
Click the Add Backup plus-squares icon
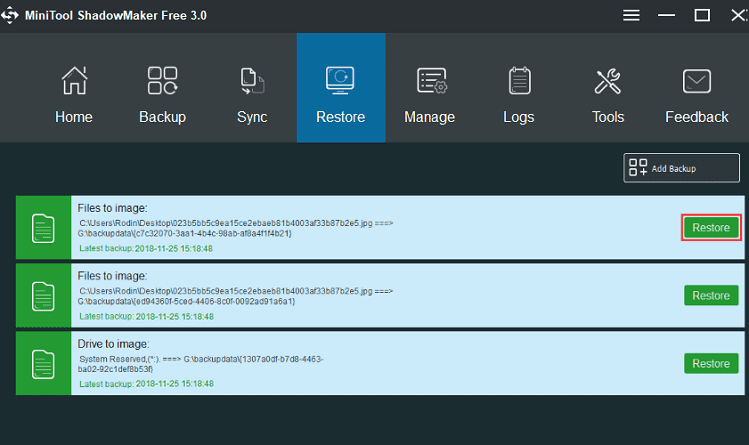click(x=638, y=168)
